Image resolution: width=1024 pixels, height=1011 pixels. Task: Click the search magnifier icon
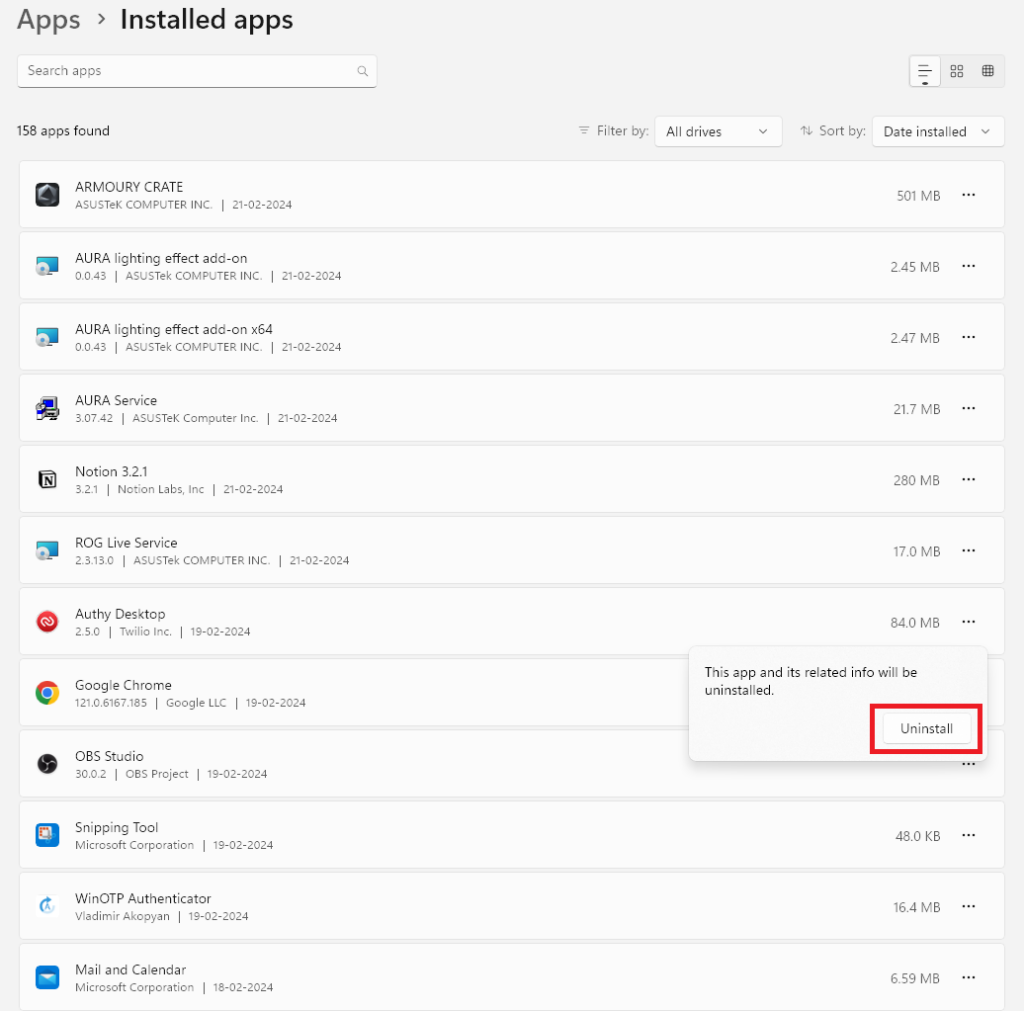tap(362, 71)
